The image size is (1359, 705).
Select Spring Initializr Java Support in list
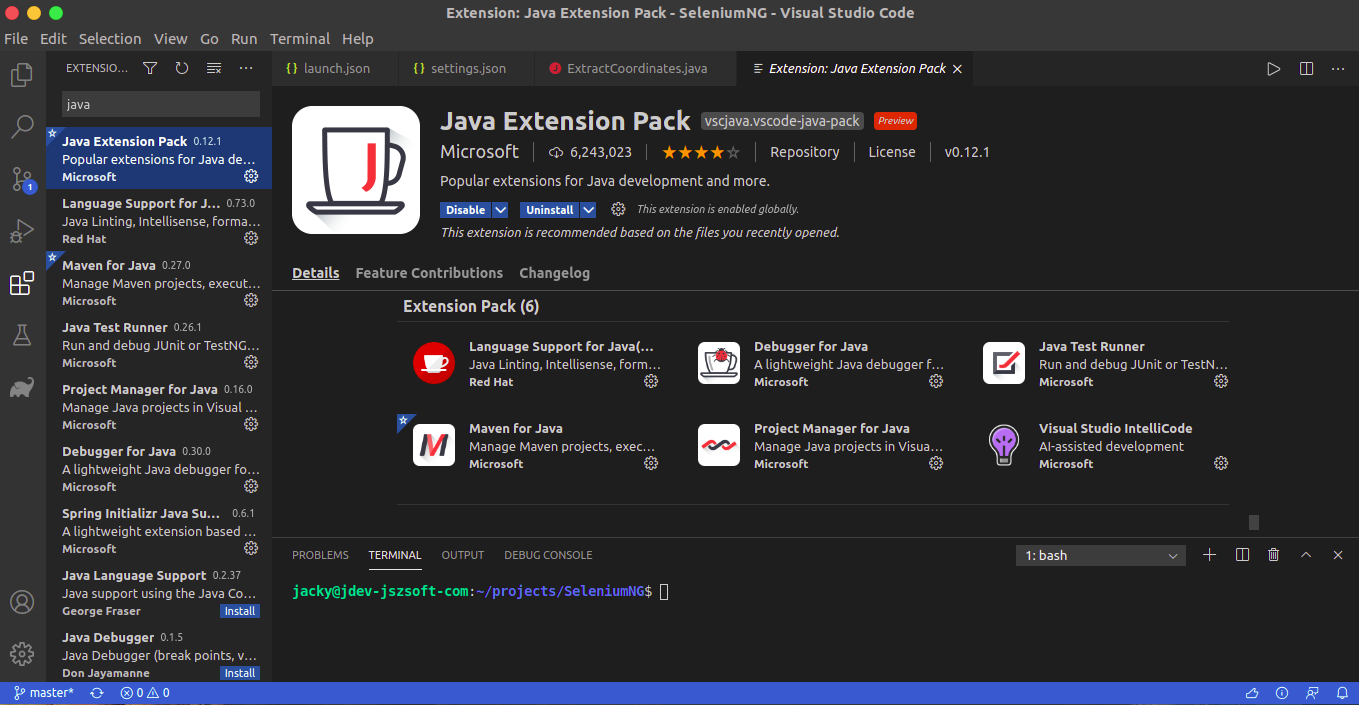coord(159,531)
